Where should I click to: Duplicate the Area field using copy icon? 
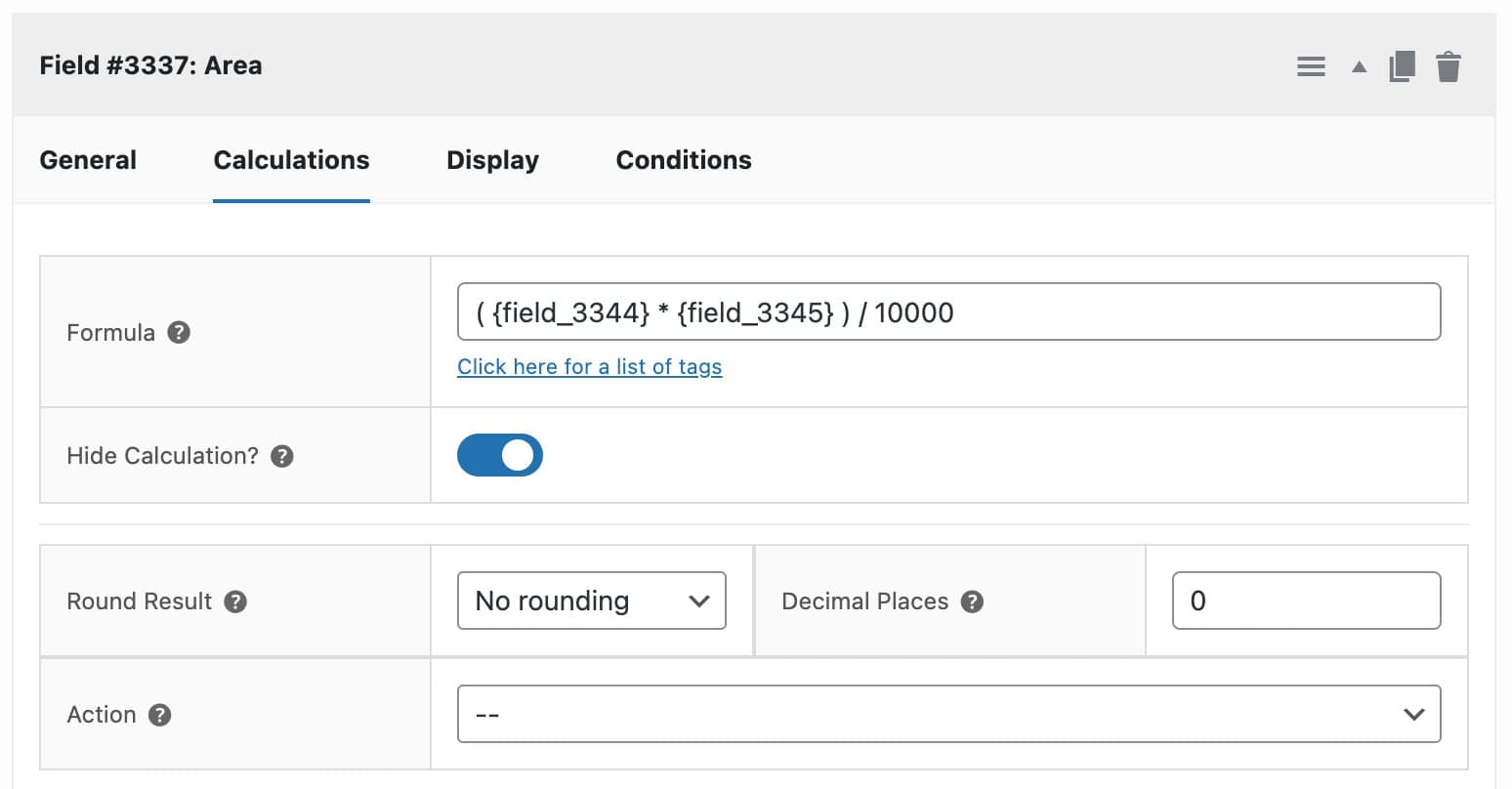click(1402, 66)
